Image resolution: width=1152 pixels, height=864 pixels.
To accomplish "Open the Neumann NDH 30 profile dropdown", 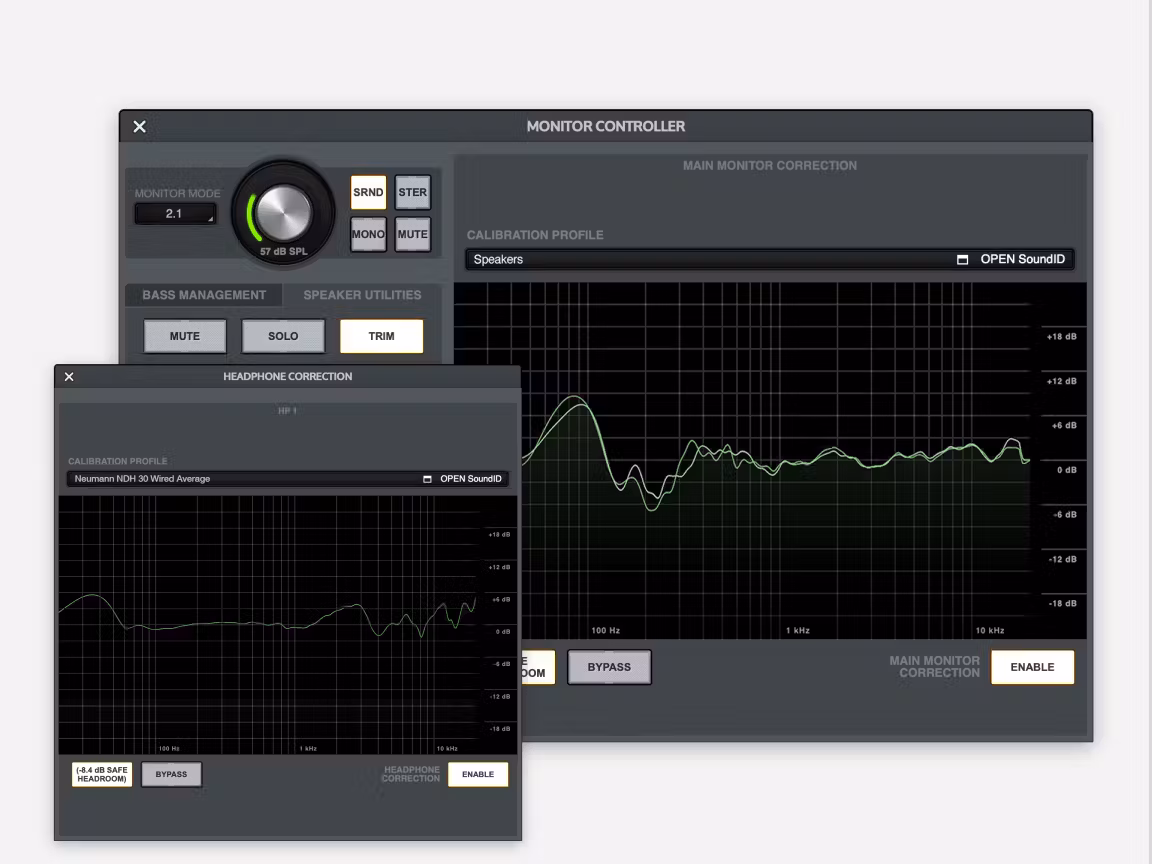I will coord(245,479).
